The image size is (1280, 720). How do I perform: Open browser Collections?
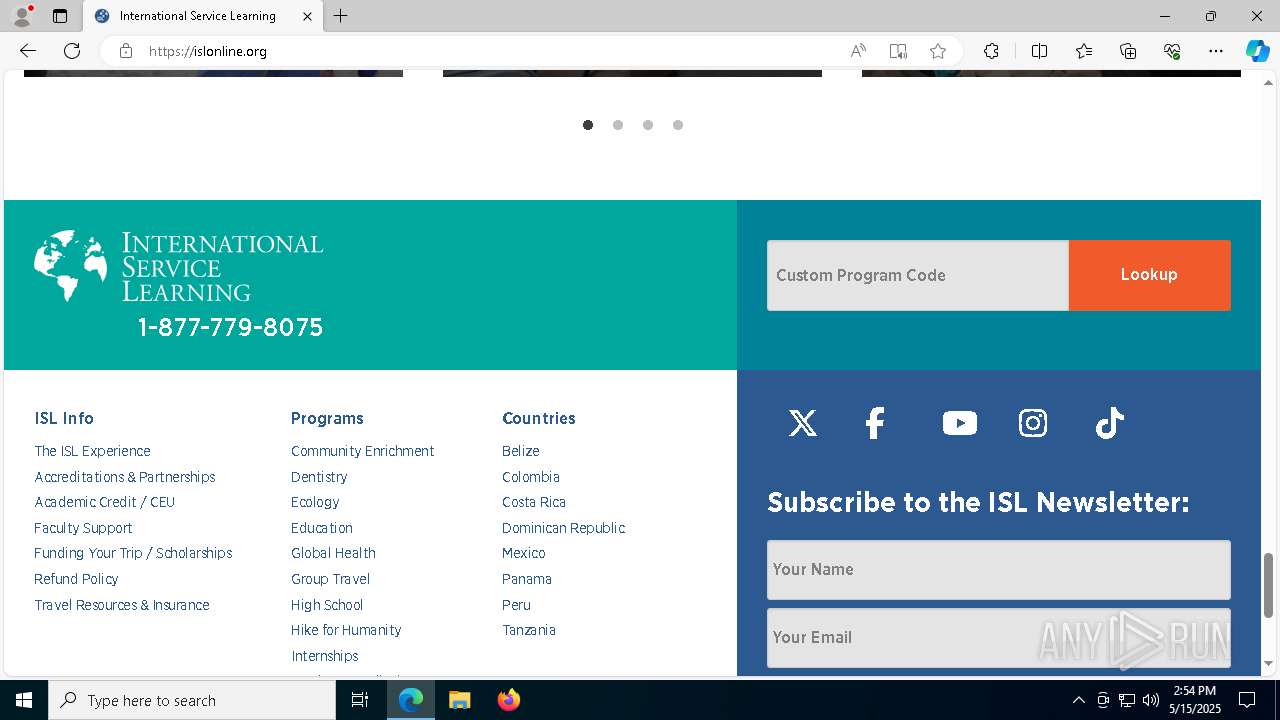coord(1128,51)
